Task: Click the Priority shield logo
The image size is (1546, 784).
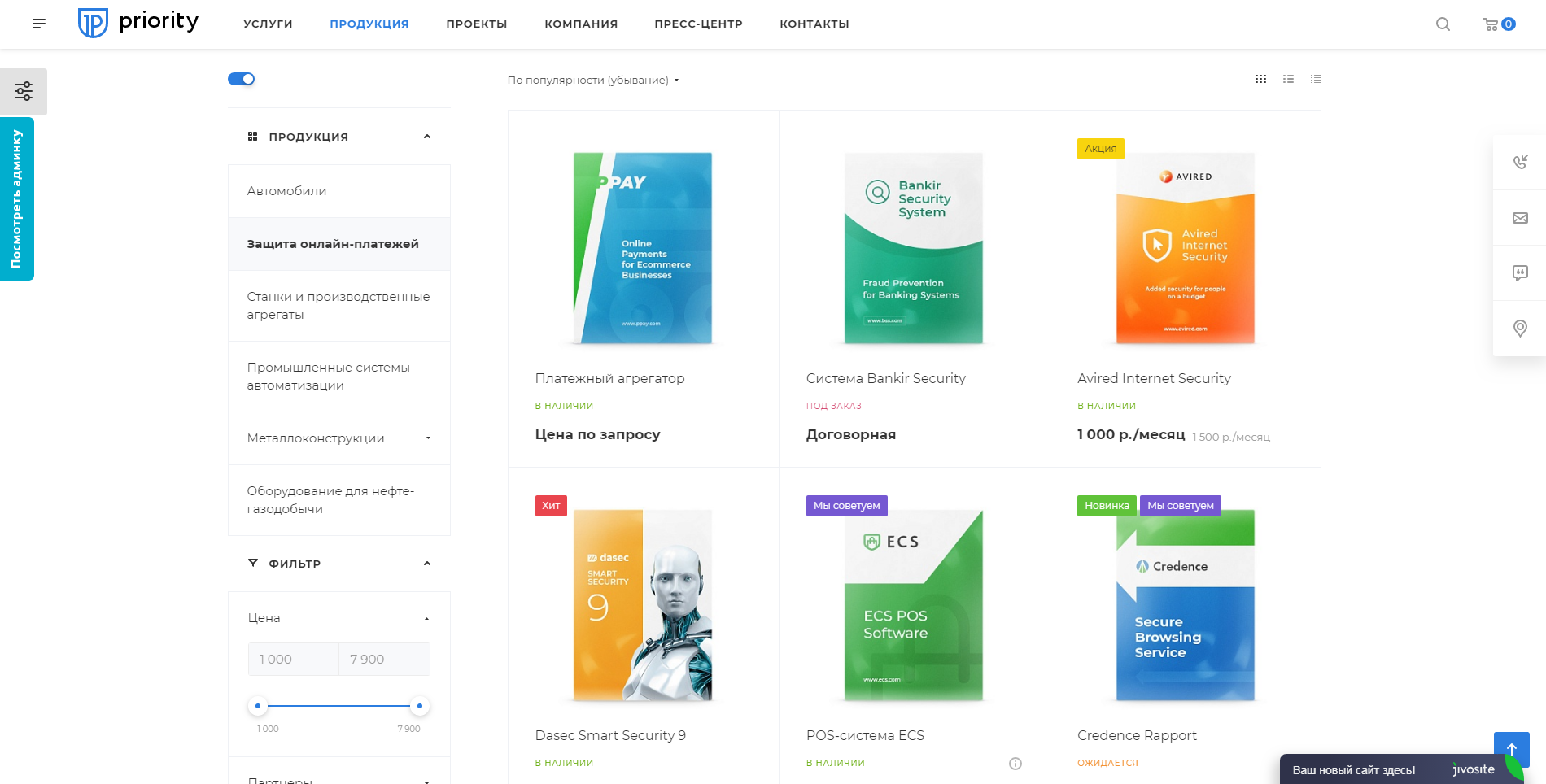Action: 93,23
